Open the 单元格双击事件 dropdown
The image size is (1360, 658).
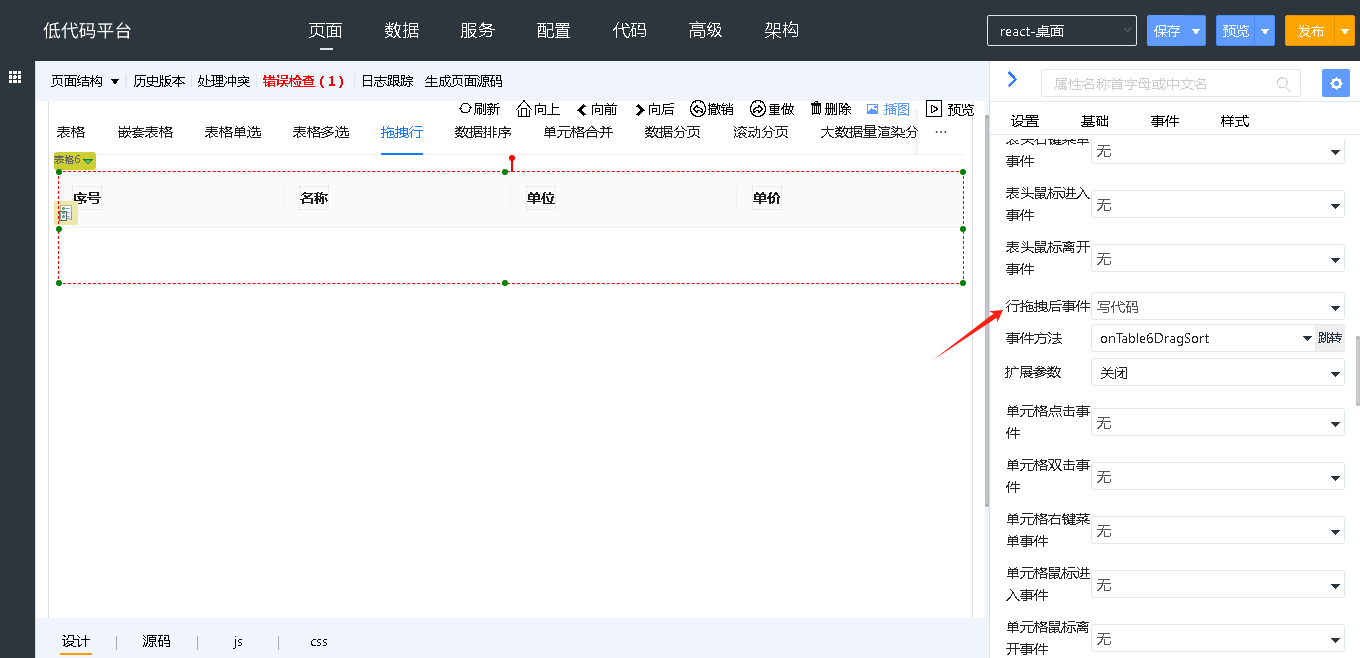pyautogui.click(x=1217, y=477)
